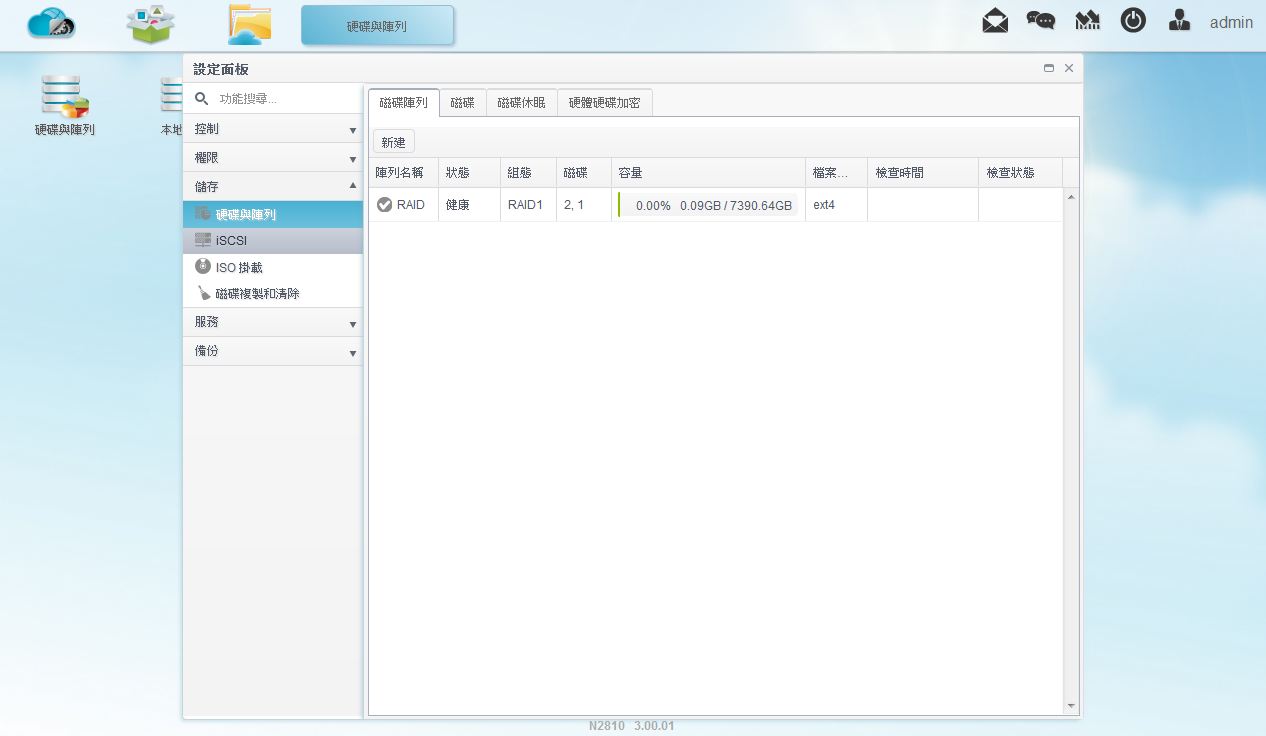
Task: Click the 新建 button
Action: coord(394,142)
